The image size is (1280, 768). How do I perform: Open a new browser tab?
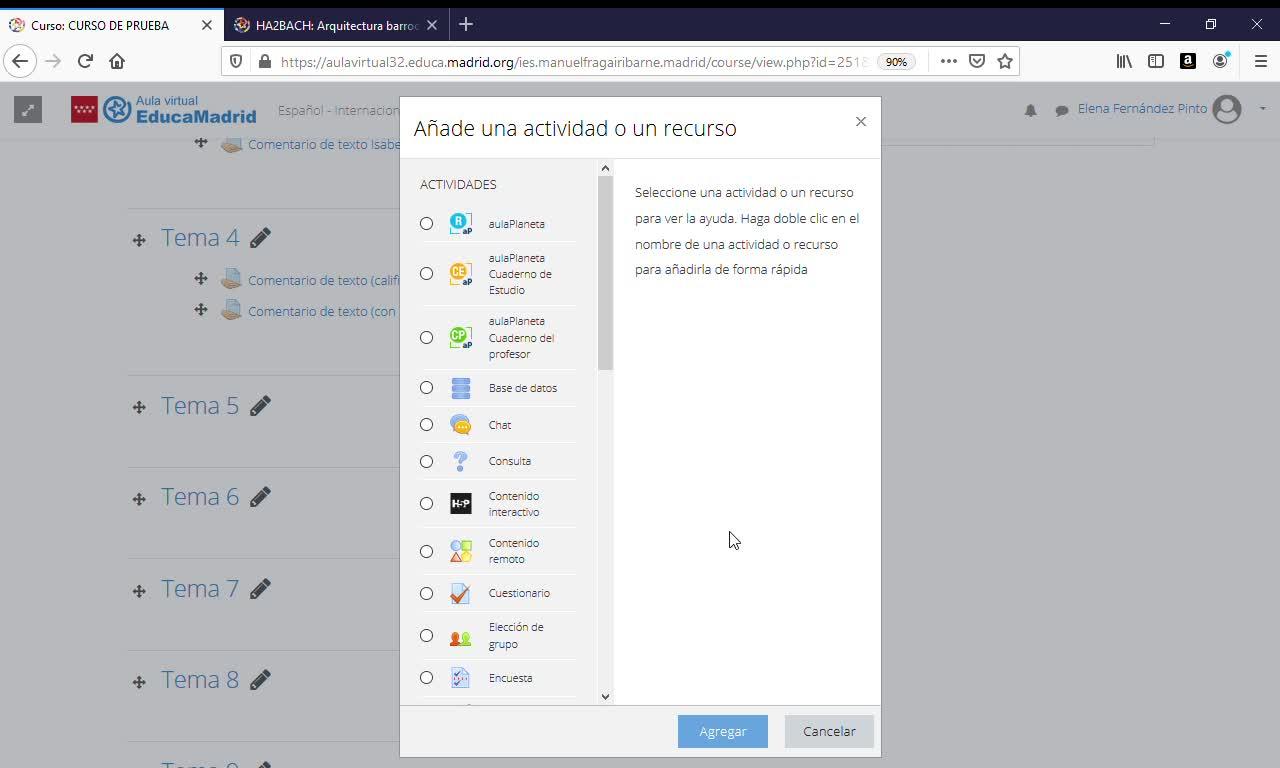tap(466, 25)
